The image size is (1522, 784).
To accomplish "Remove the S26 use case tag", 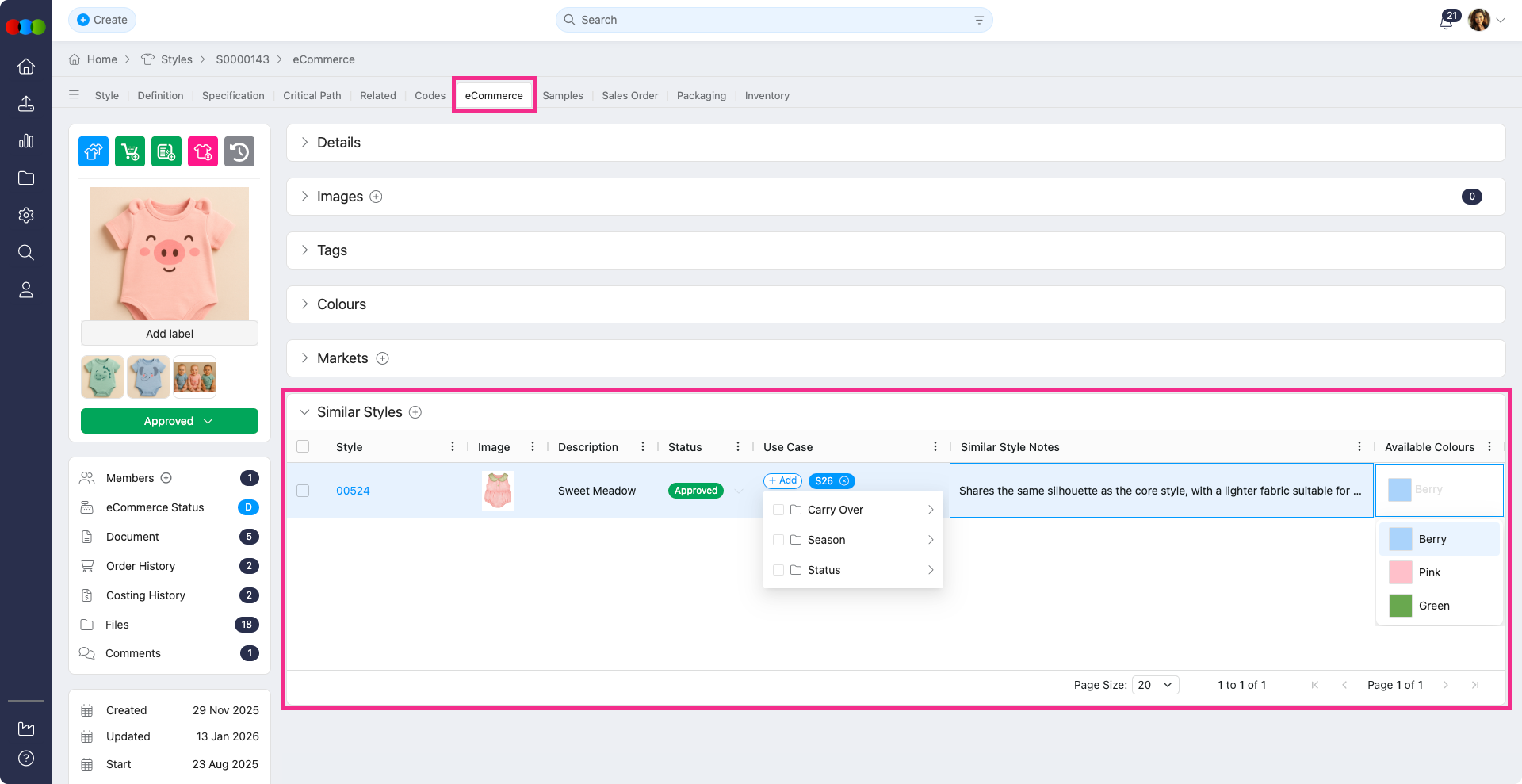I will click(x=844, y=481).
